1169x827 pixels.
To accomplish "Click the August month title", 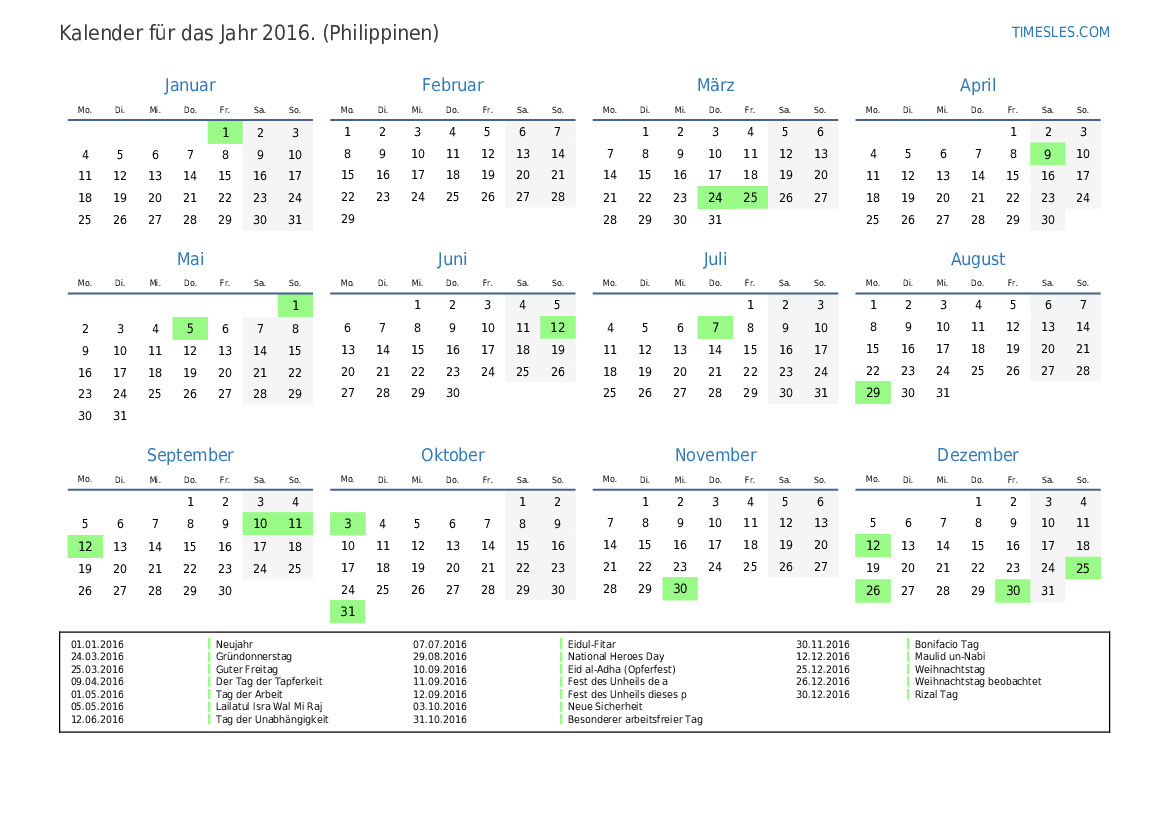I will (x=977, y=259).
